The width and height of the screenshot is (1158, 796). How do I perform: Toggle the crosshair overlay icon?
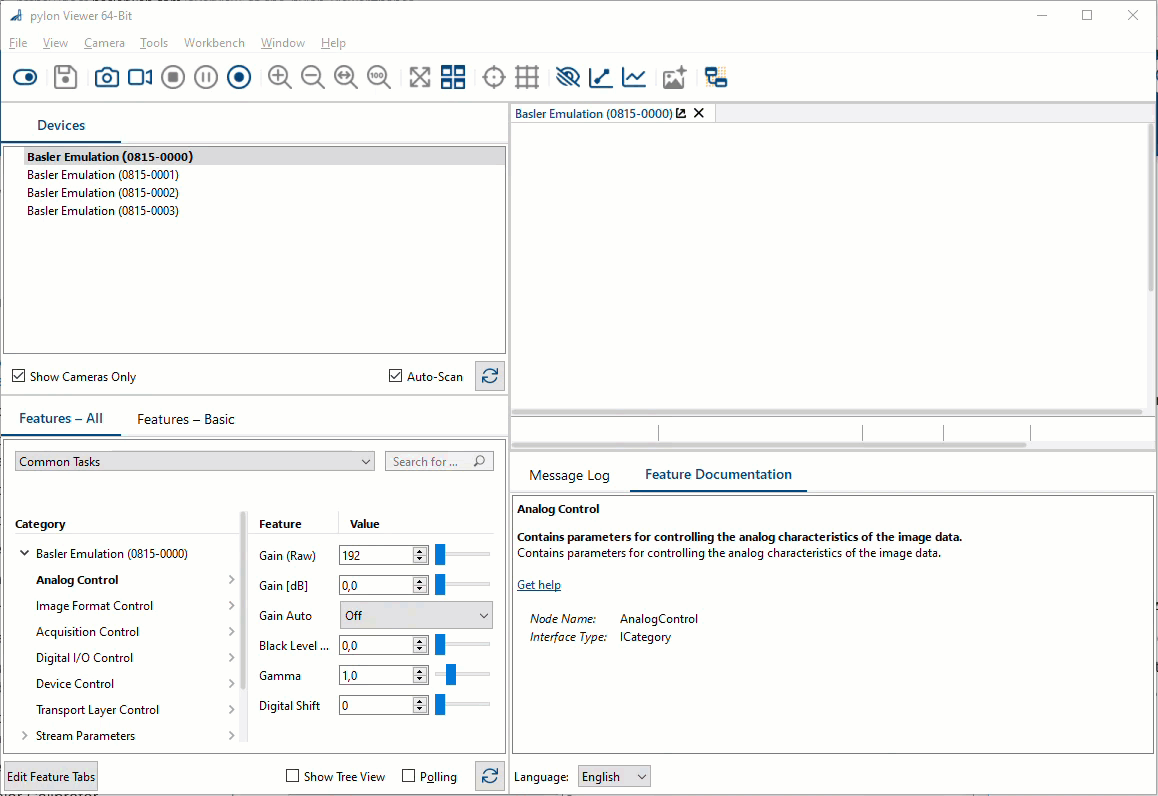click(x=494, y=76)
